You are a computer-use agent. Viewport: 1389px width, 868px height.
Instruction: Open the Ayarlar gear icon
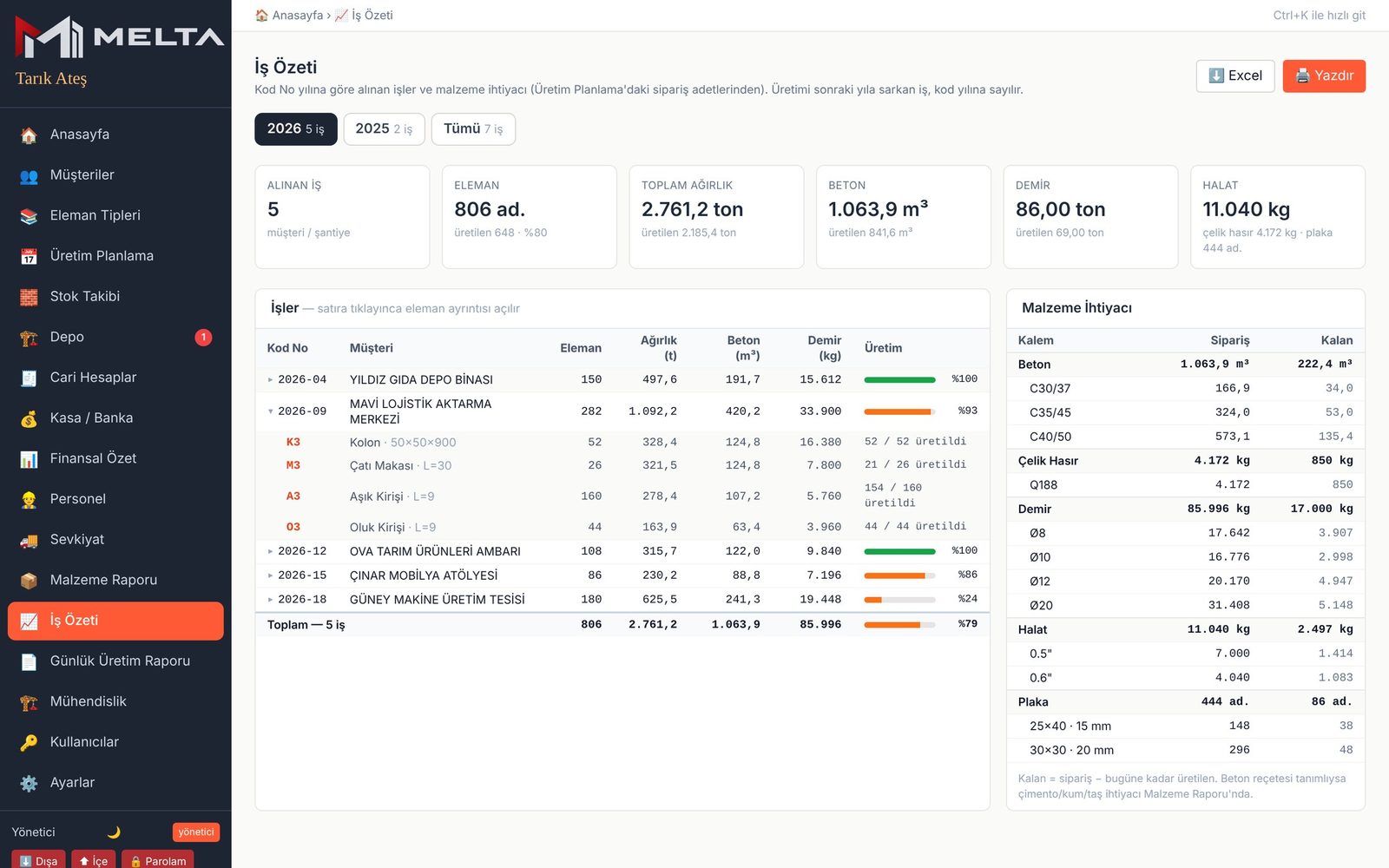pos(29,784)
